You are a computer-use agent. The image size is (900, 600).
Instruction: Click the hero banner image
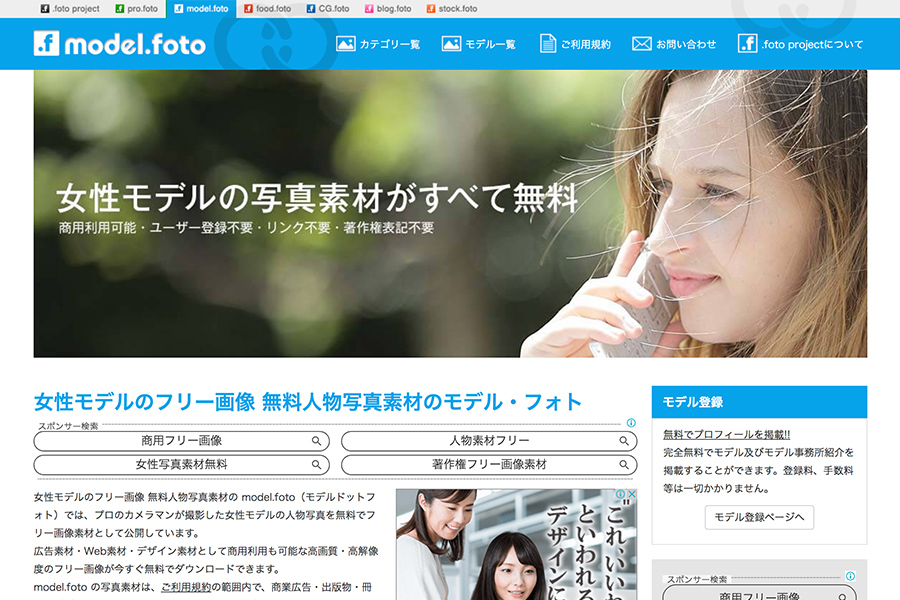click(x=450, y=214)
